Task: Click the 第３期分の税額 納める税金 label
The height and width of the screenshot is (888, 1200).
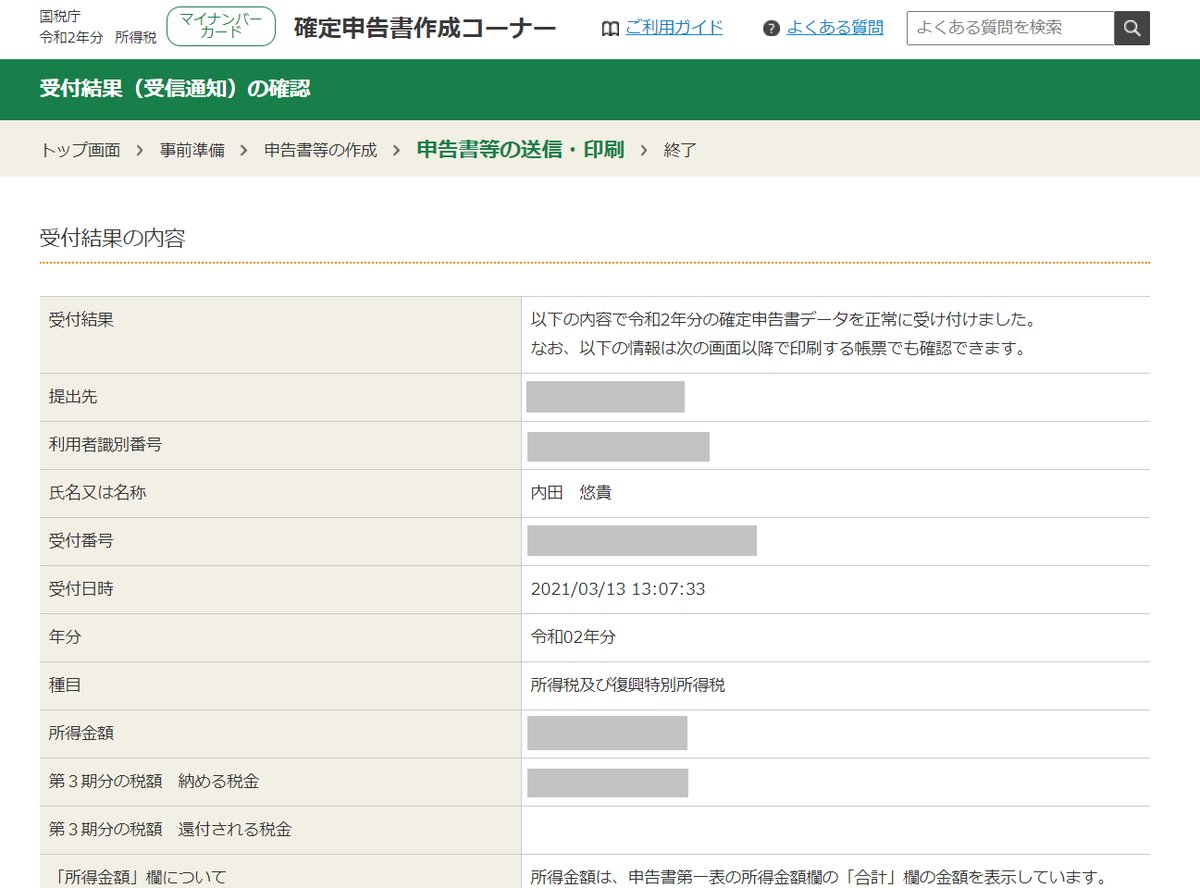Action: (x=154, y=781)
